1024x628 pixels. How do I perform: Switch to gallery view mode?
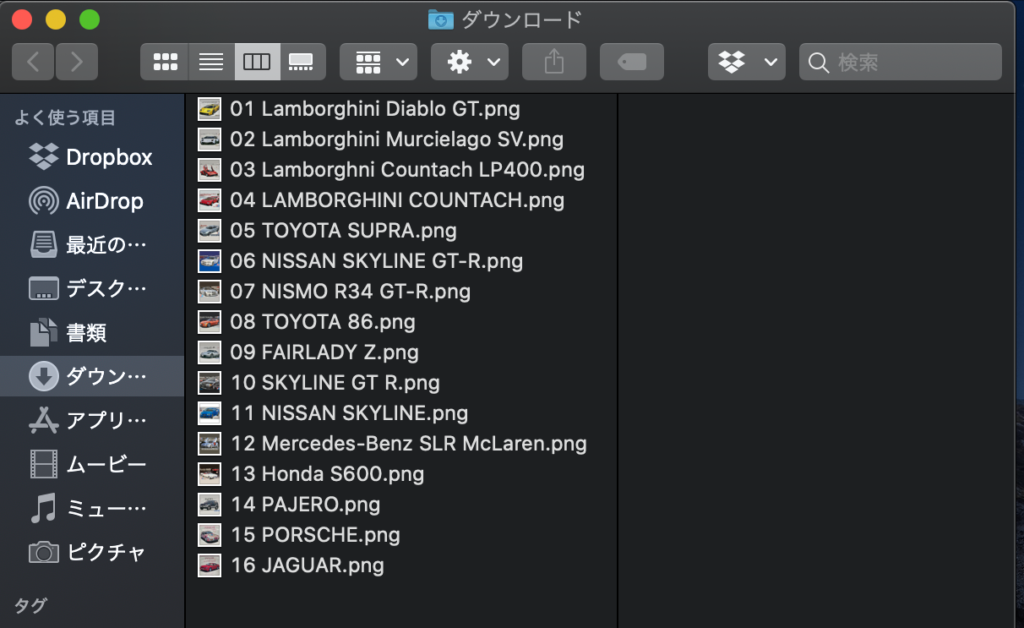click(x=300, y=62)
